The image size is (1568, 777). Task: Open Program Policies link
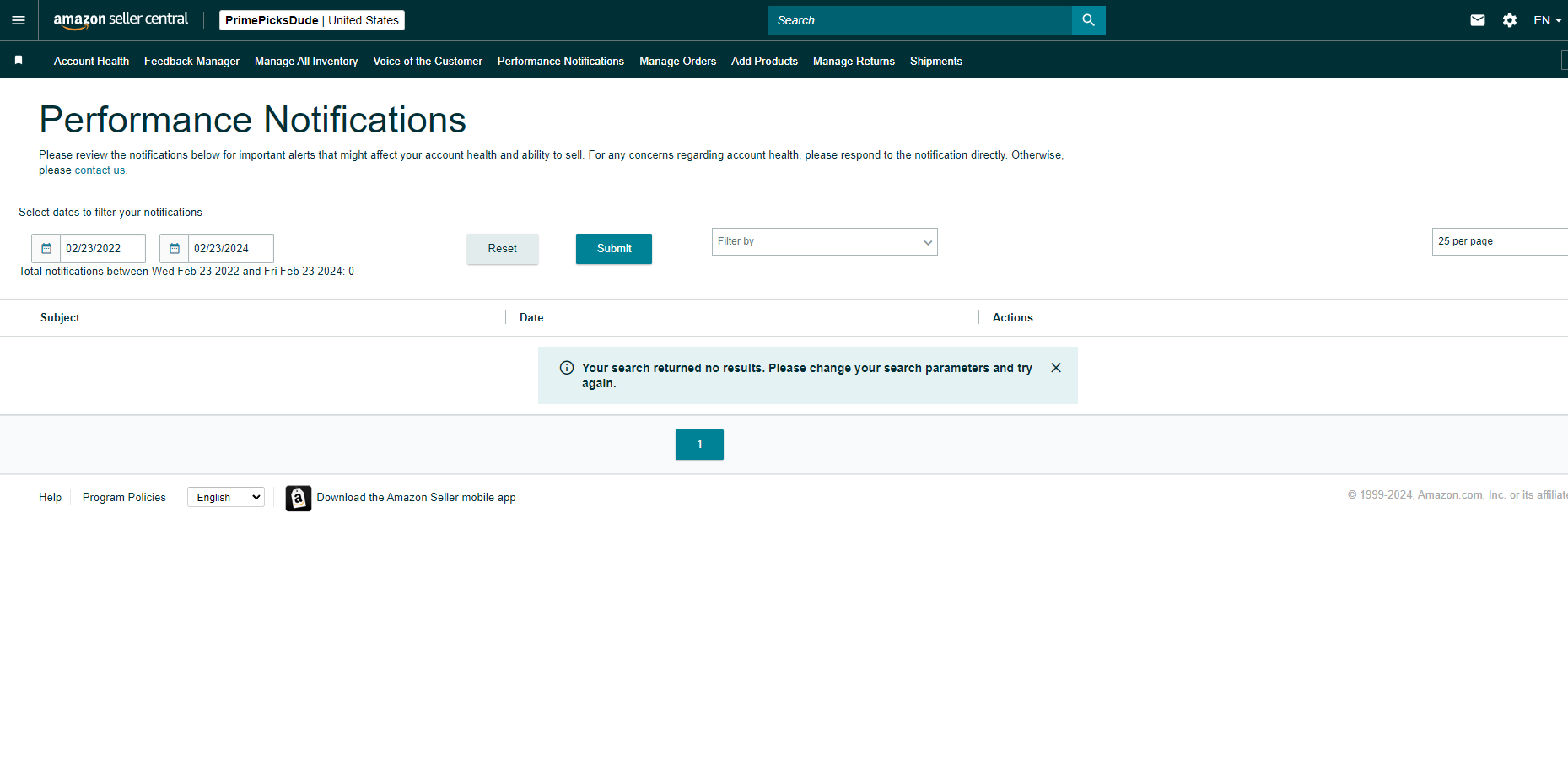coord(124,497)
